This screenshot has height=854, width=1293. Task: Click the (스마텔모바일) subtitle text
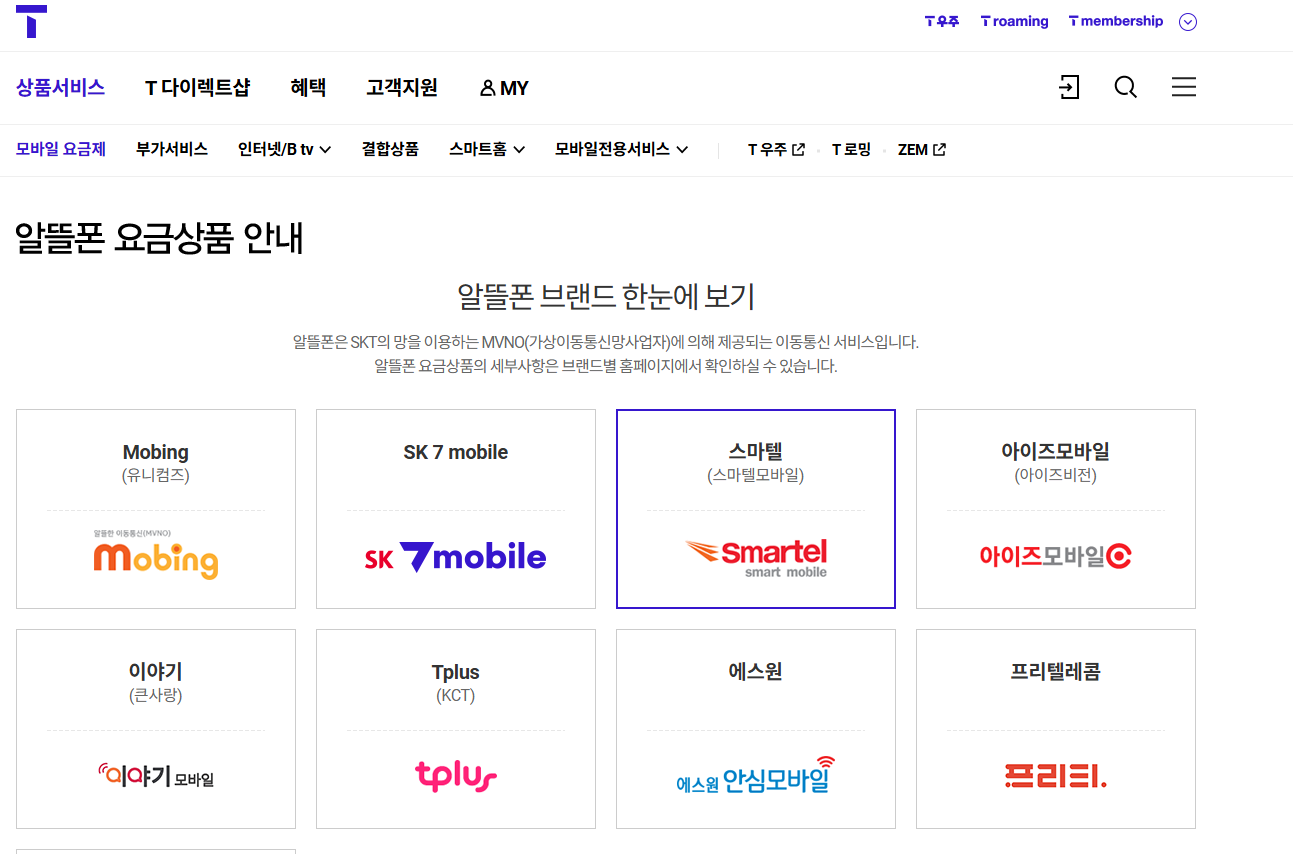(756, 476)
